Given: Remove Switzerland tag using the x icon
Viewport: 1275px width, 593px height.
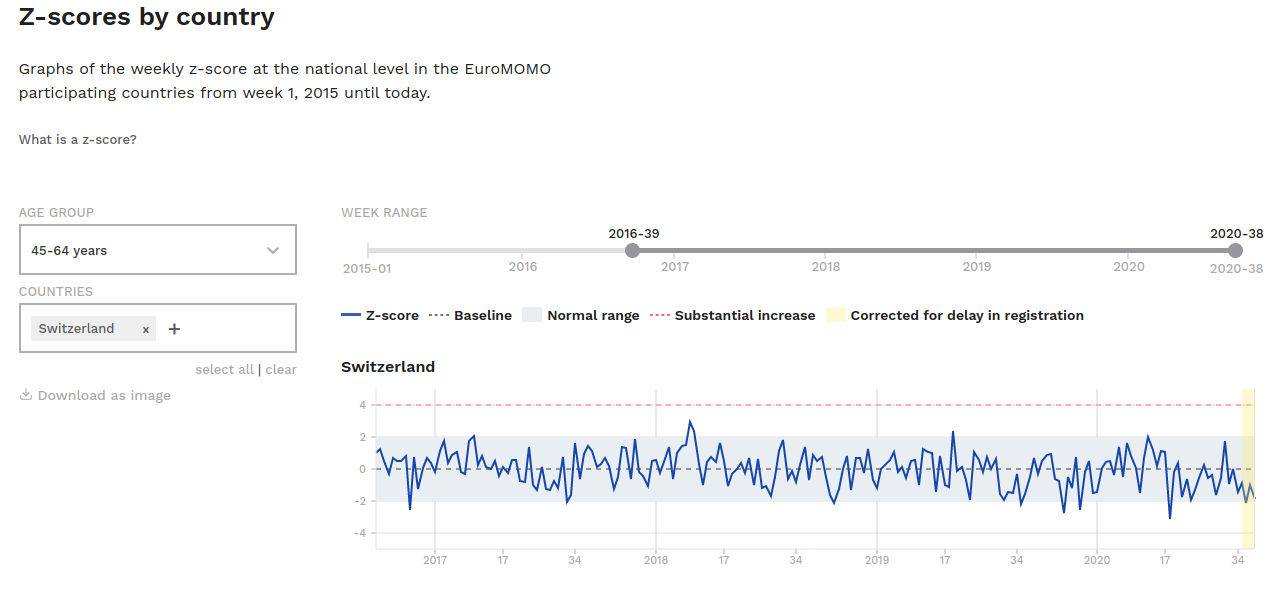Looking at the screenshot, I should point(146,329).
